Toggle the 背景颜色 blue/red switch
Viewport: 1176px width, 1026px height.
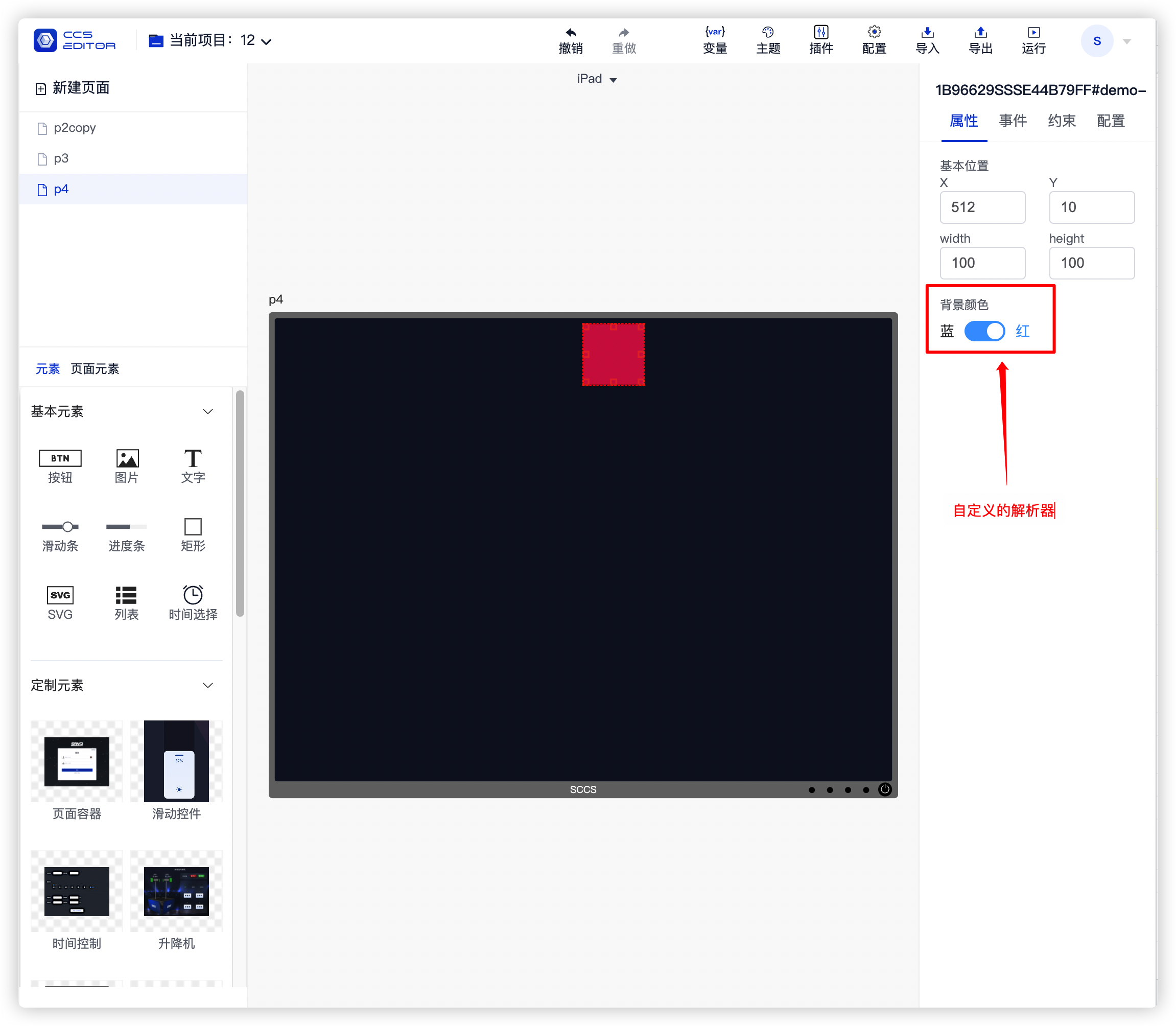coord(984,331)
